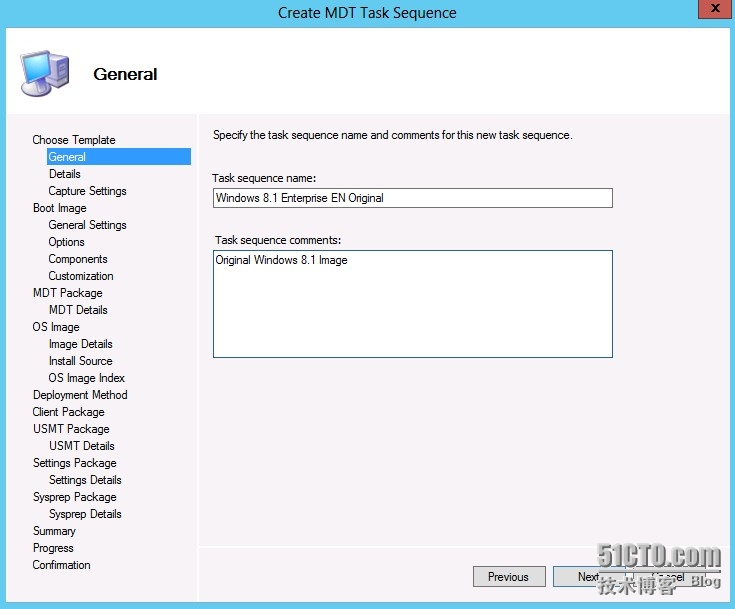Screen dimensions: 735x609
Task: Open the Details step under General
Action: click(65, 174)
